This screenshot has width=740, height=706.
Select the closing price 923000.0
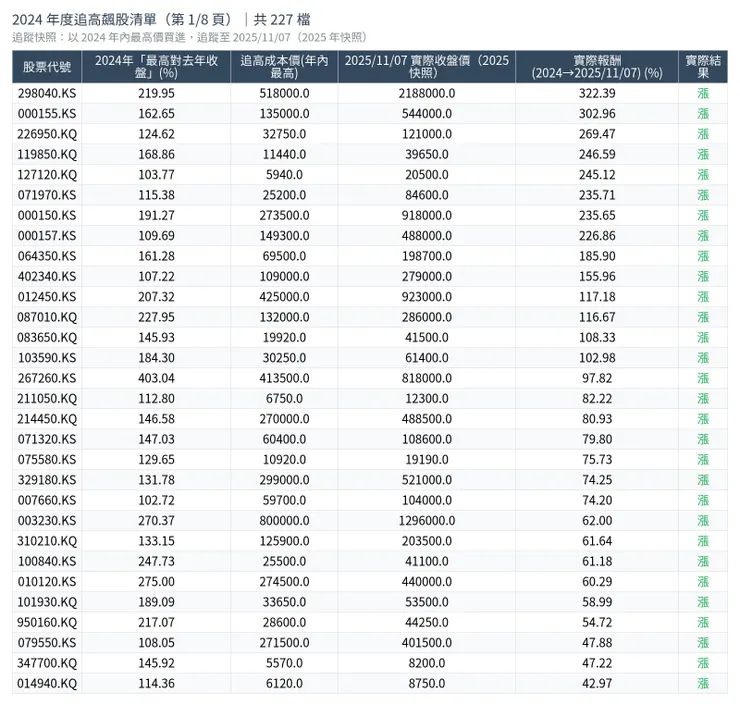[x=427, y=297]
